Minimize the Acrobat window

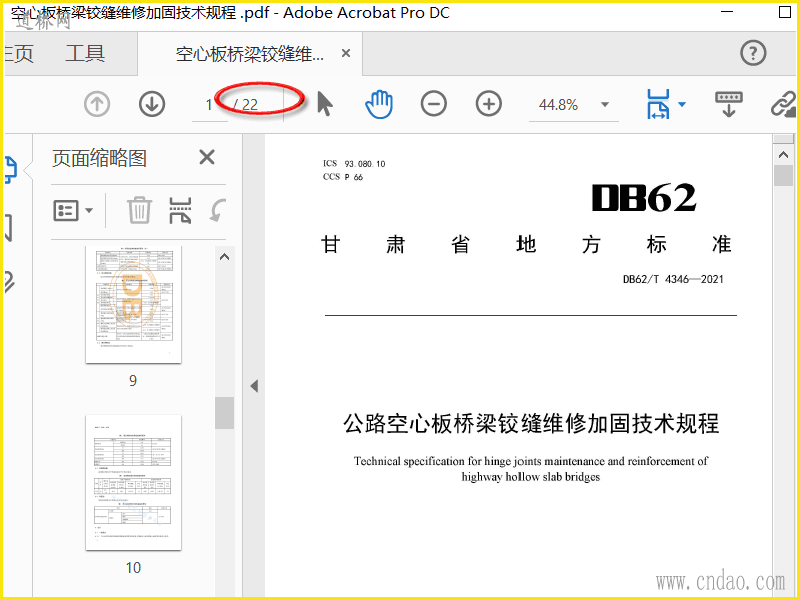pyautogui.click(x=727, y=11)
